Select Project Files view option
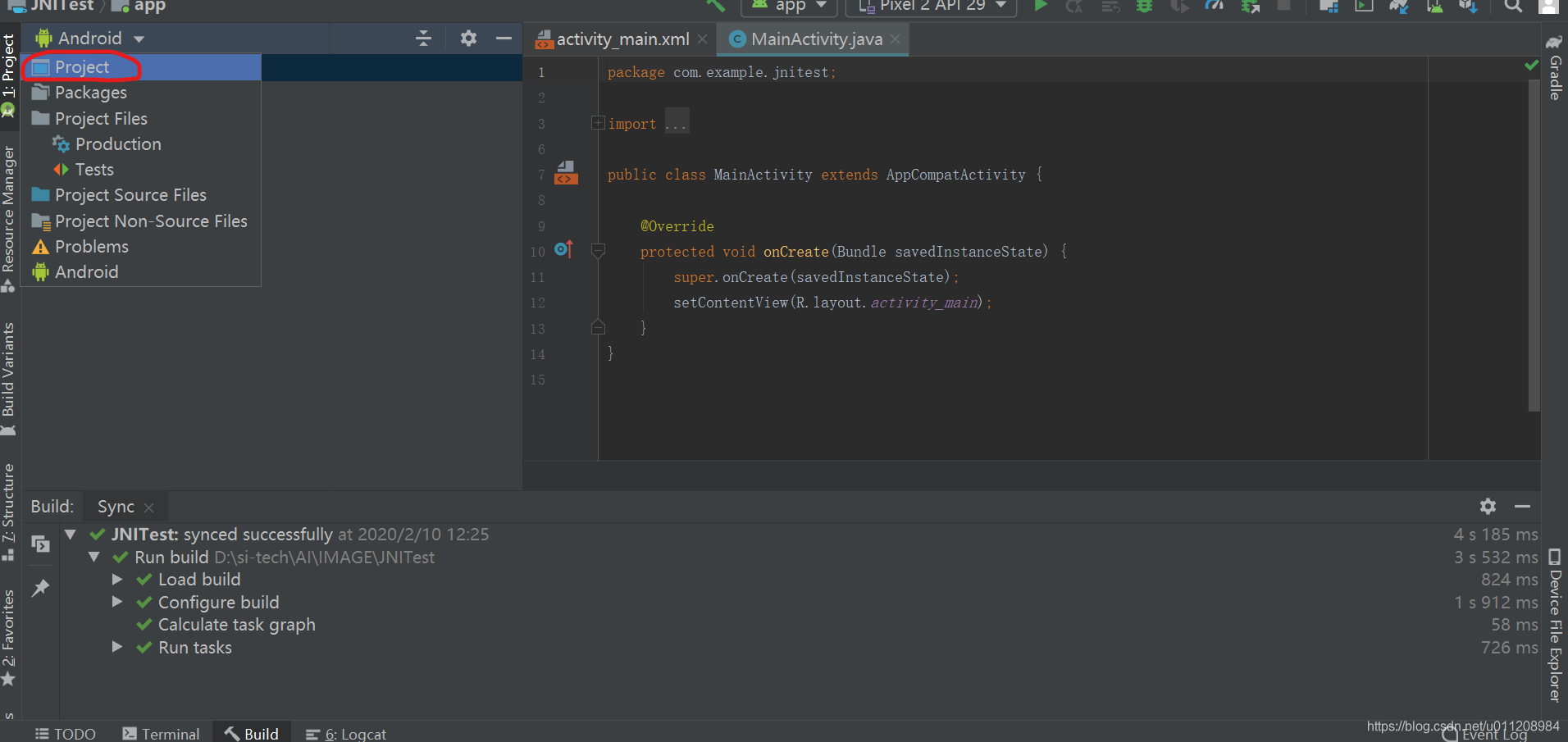Screen dimensions: 1568x742 141,119
